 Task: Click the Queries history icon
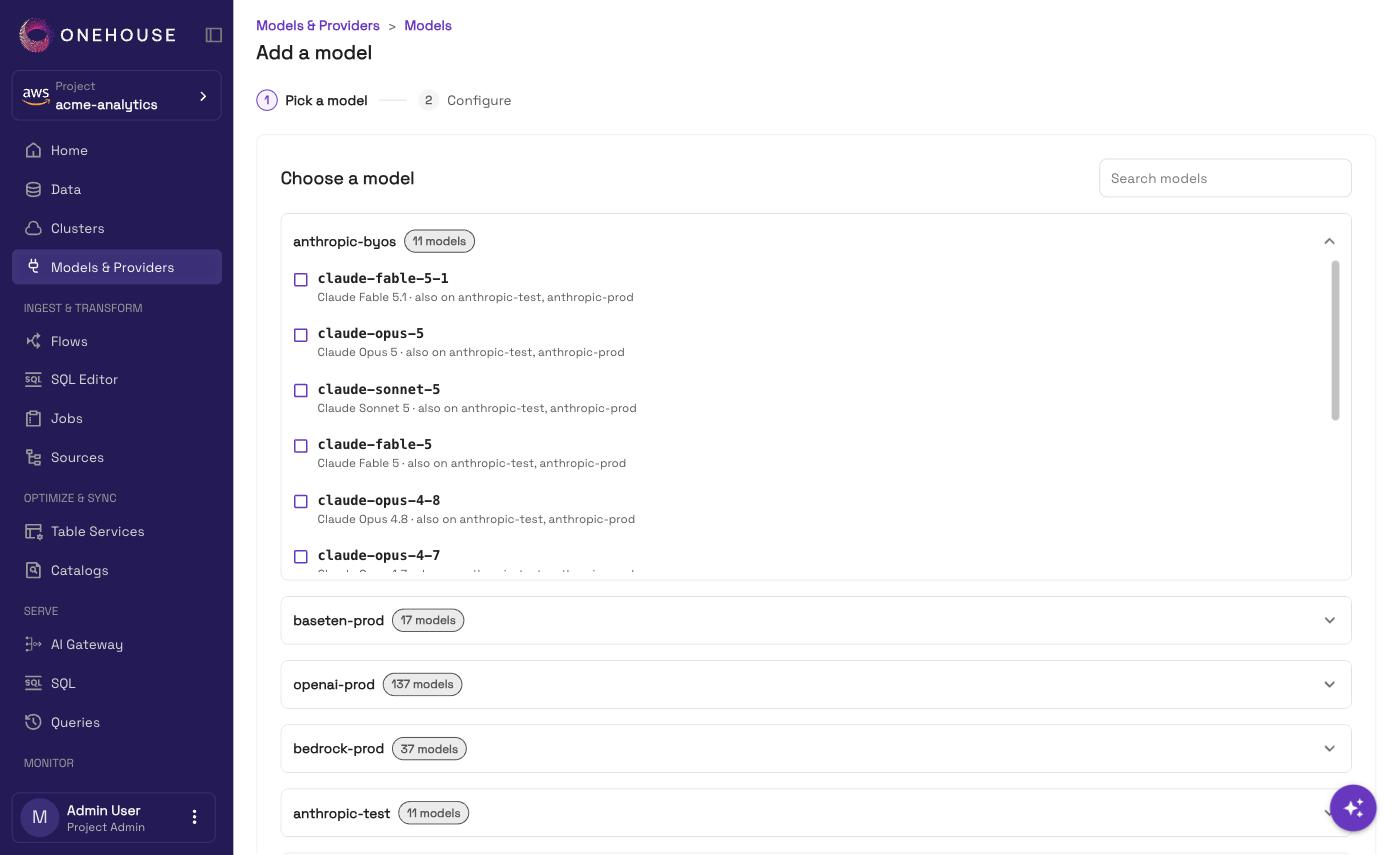point(33,722)
